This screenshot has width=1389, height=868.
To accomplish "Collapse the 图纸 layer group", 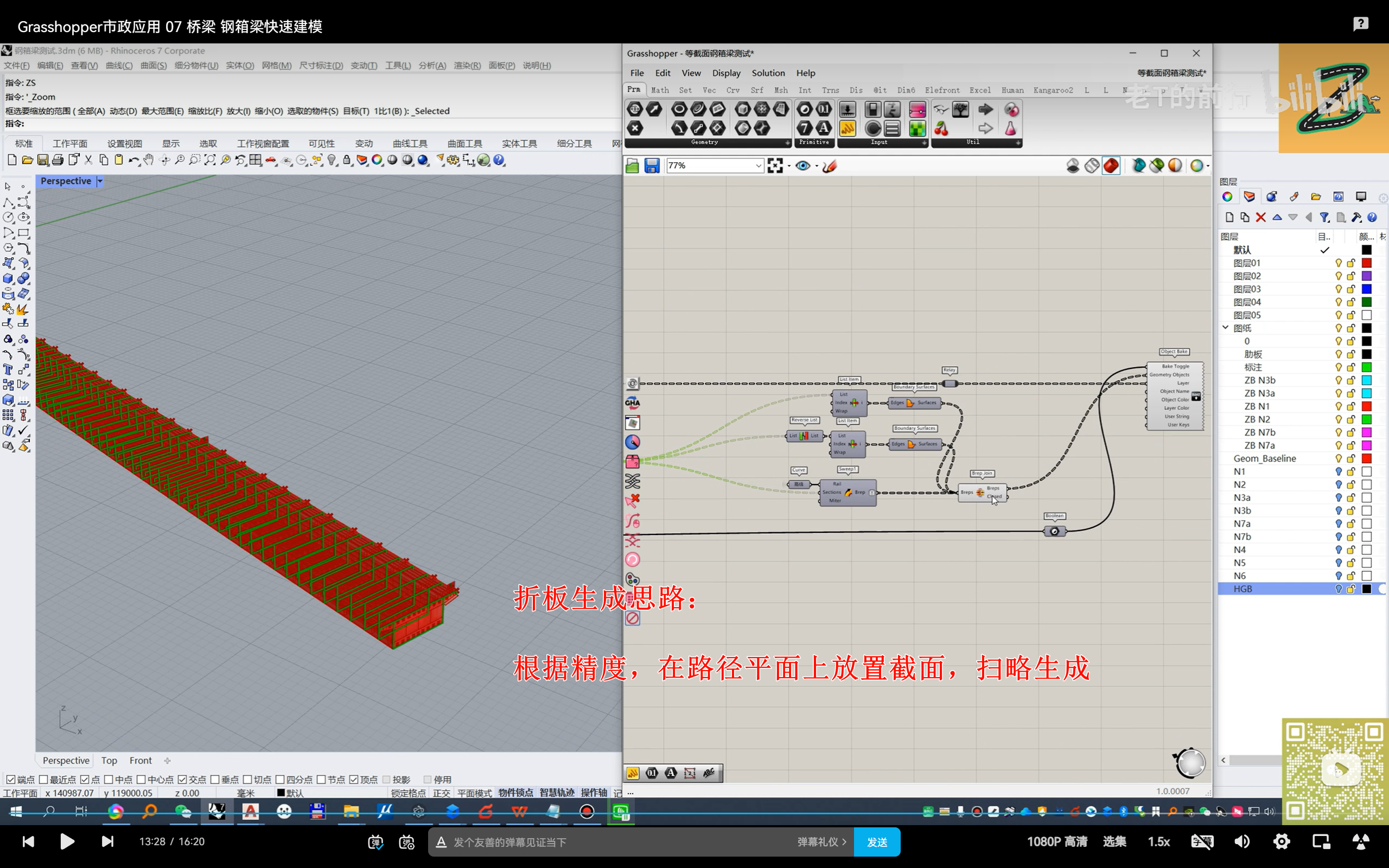I will click(1226, 328).
